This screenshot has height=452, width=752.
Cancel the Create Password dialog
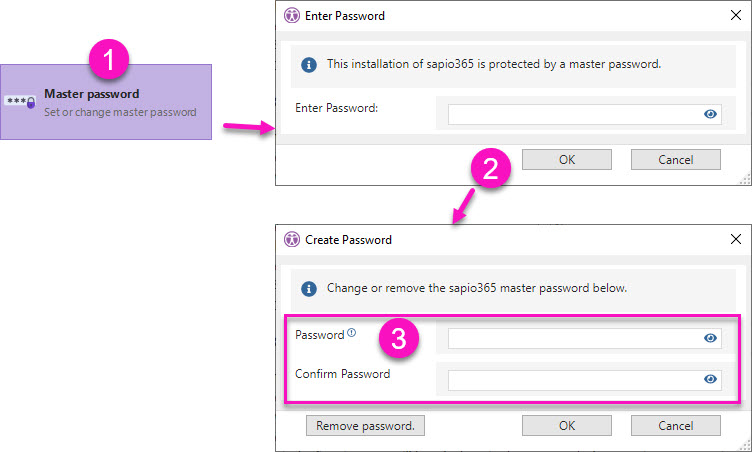(x=675, y=426)
